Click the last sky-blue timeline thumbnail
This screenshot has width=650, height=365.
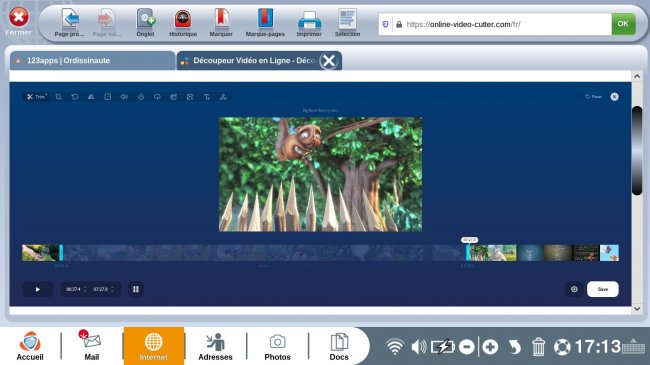click(x=609, y=253)
